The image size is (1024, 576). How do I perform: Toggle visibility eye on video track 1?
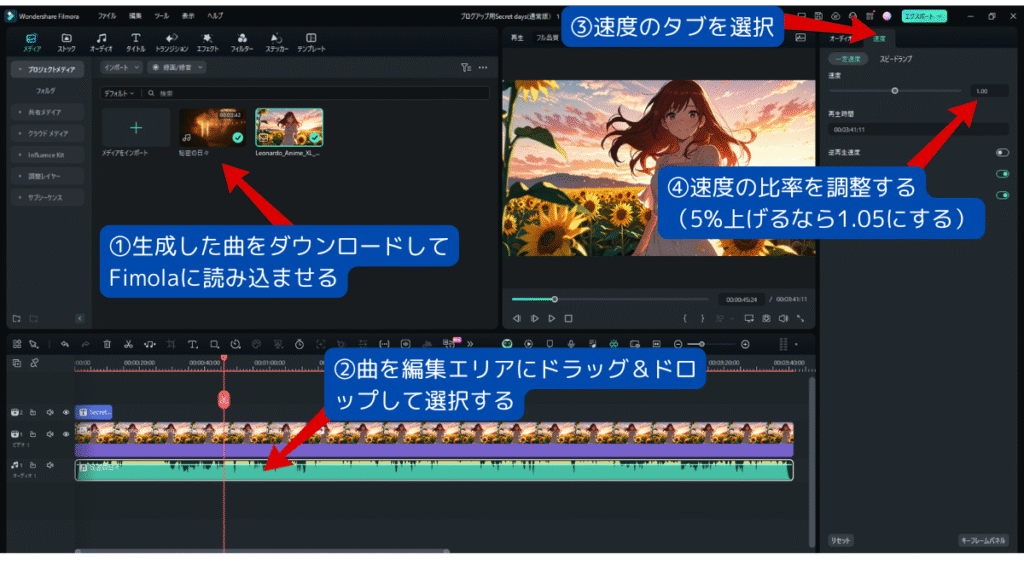66,434
